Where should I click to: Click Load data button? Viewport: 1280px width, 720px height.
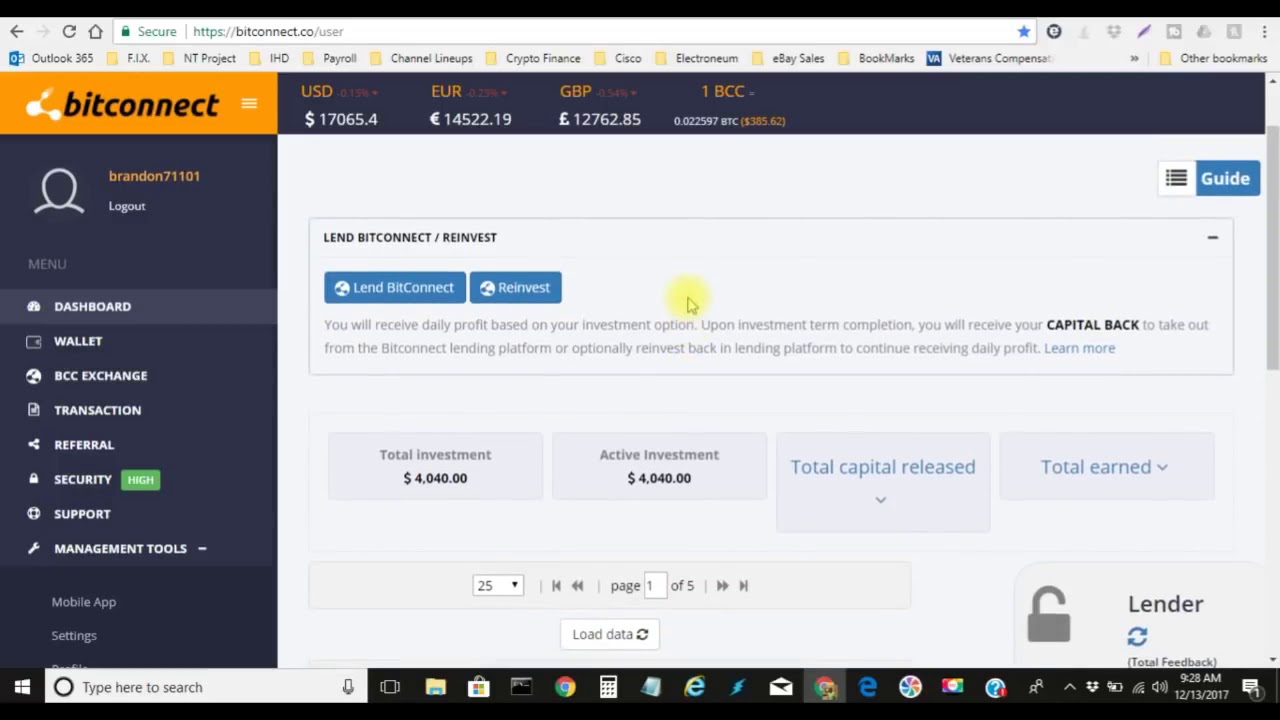click(610, 634)
